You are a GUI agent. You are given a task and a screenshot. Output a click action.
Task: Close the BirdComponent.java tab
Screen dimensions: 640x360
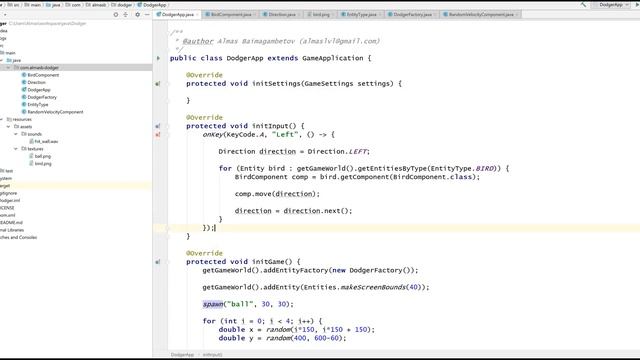[x=255, y=15]
